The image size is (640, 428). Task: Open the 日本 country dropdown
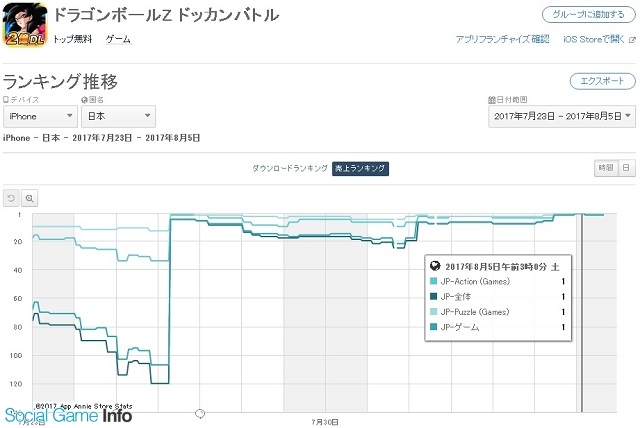coord(118,116)
